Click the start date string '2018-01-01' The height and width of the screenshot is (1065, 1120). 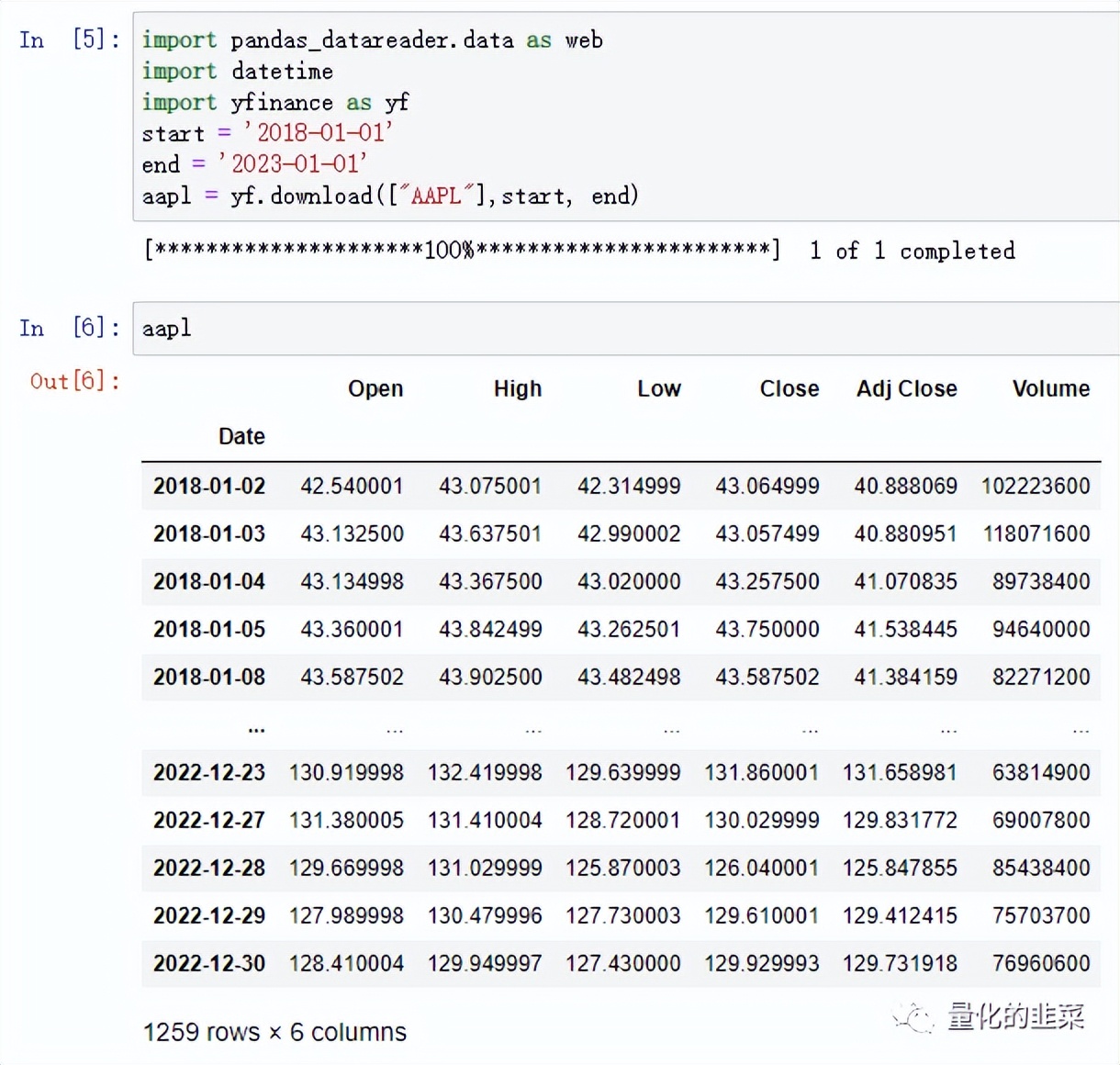tap(319, 133)
